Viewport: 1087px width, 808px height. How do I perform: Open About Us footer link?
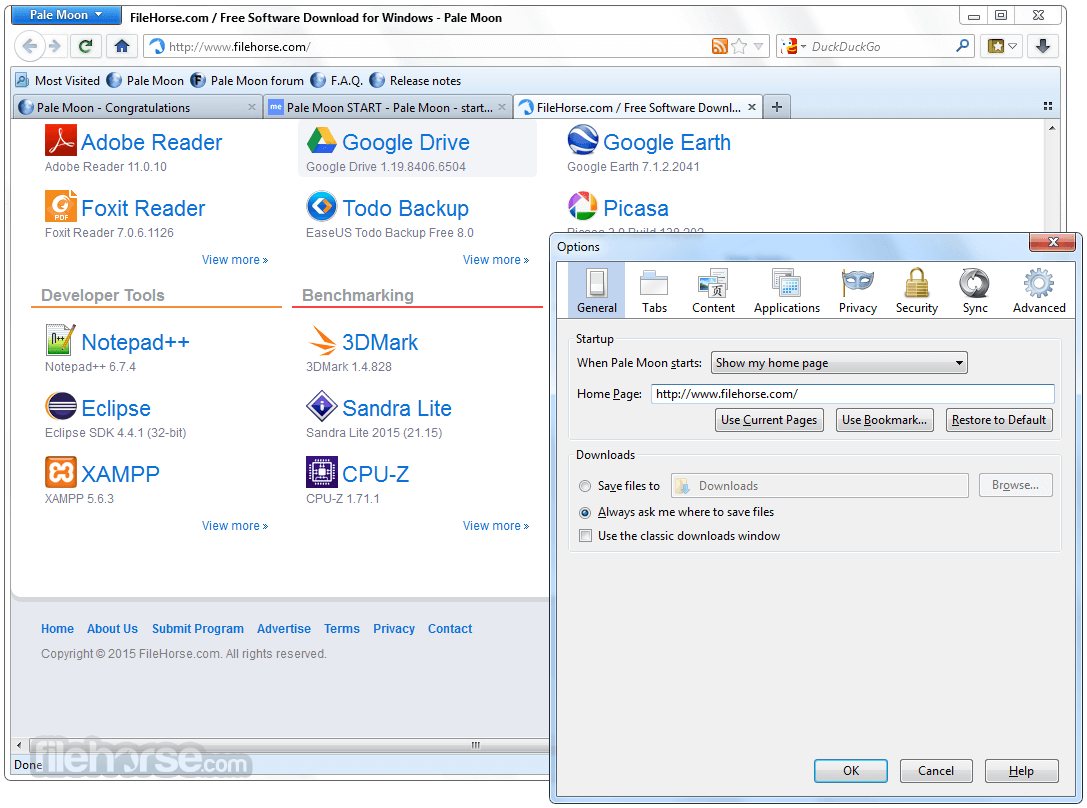point(112,629)
